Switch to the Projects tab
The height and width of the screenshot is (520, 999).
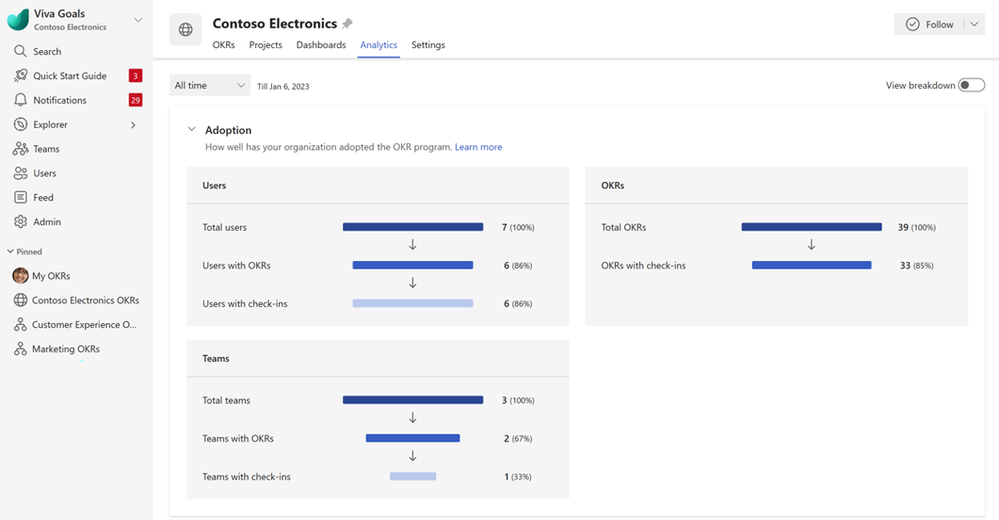pyautogui.click(x=265, y=45)
